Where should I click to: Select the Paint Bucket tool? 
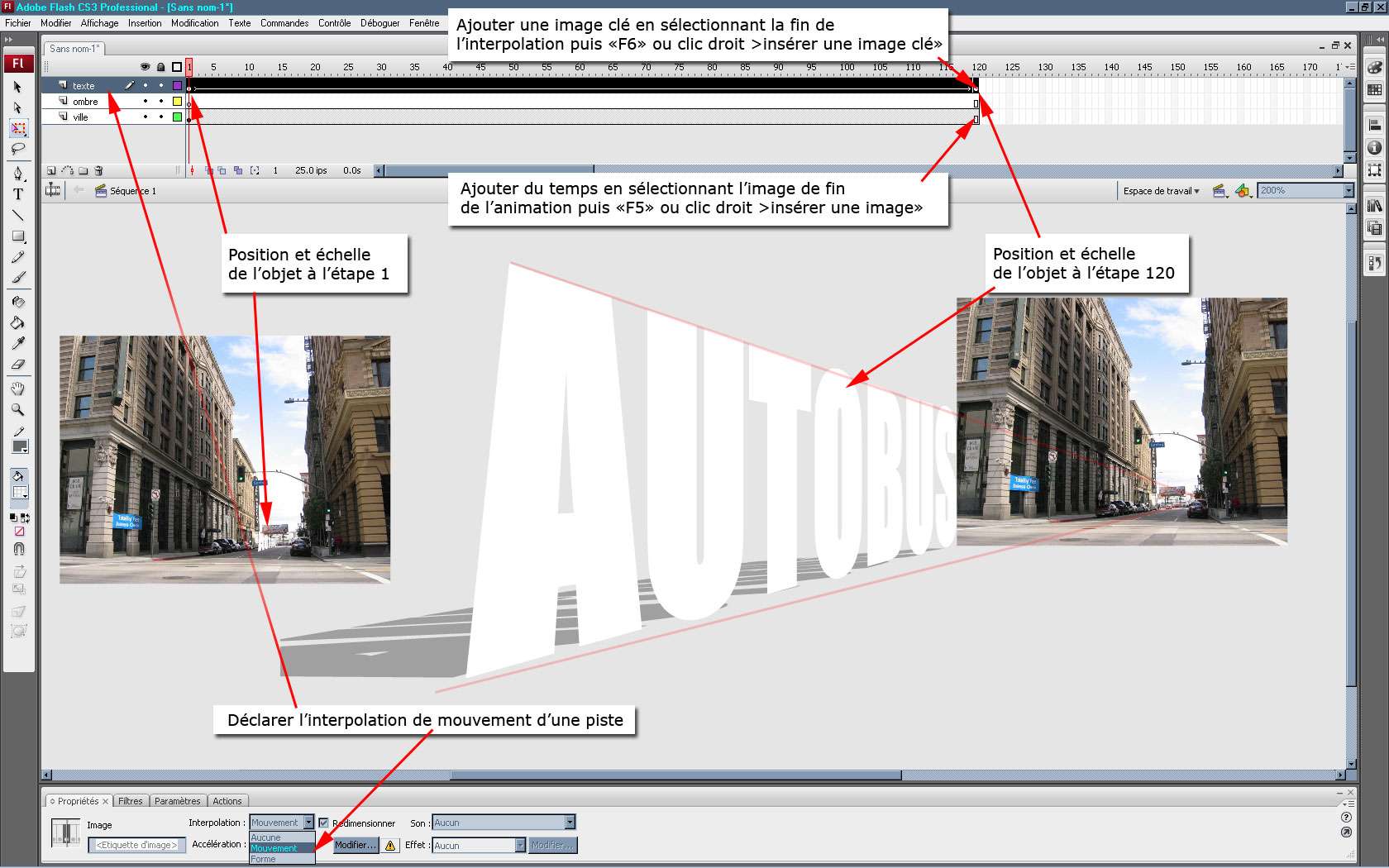point(18,322)
